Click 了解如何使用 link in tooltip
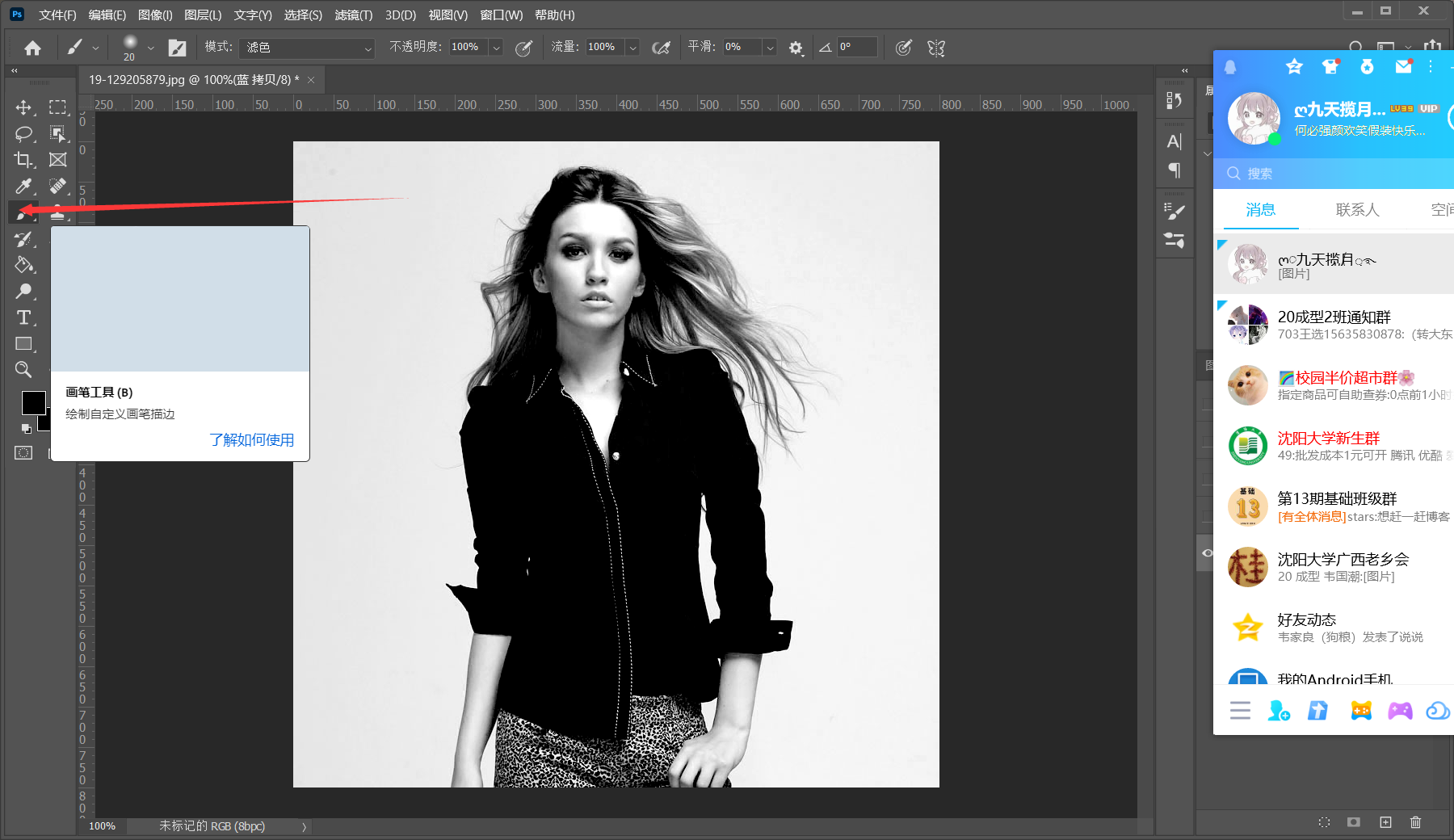The height and width of the screenshot is (840, 1454). (x=251, y=440)
